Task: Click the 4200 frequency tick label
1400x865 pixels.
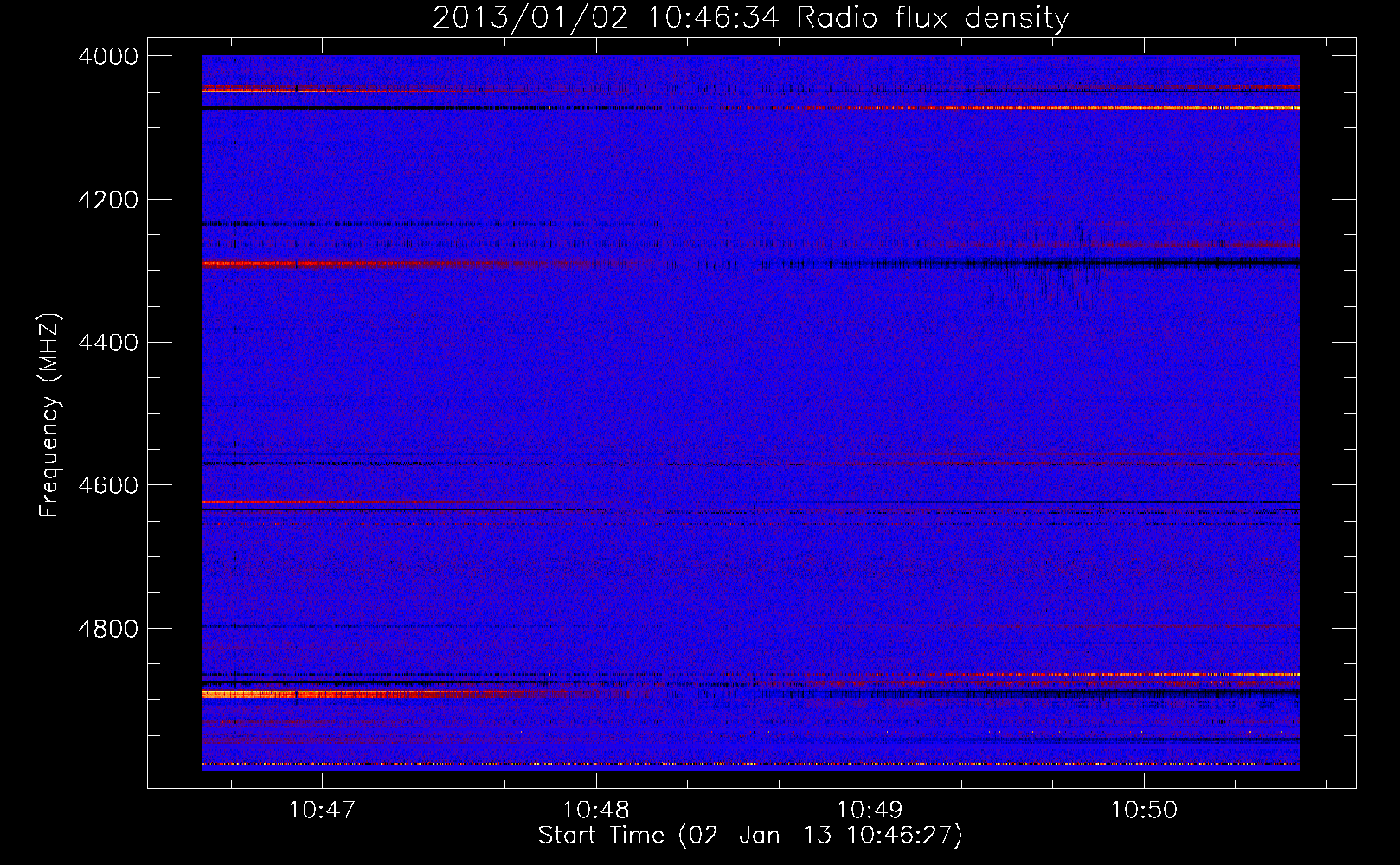Action: click(x=108, y=200)
